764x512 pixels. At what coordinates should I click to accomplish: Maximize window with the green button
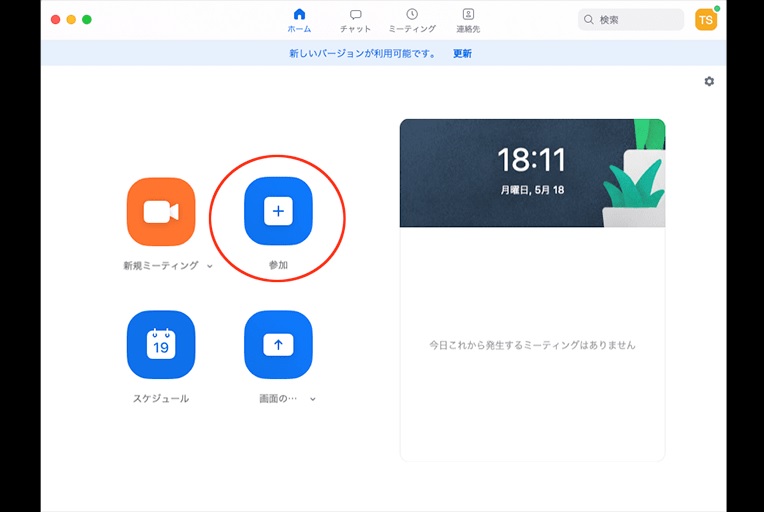pyautogui.click(x=87, y=19)
